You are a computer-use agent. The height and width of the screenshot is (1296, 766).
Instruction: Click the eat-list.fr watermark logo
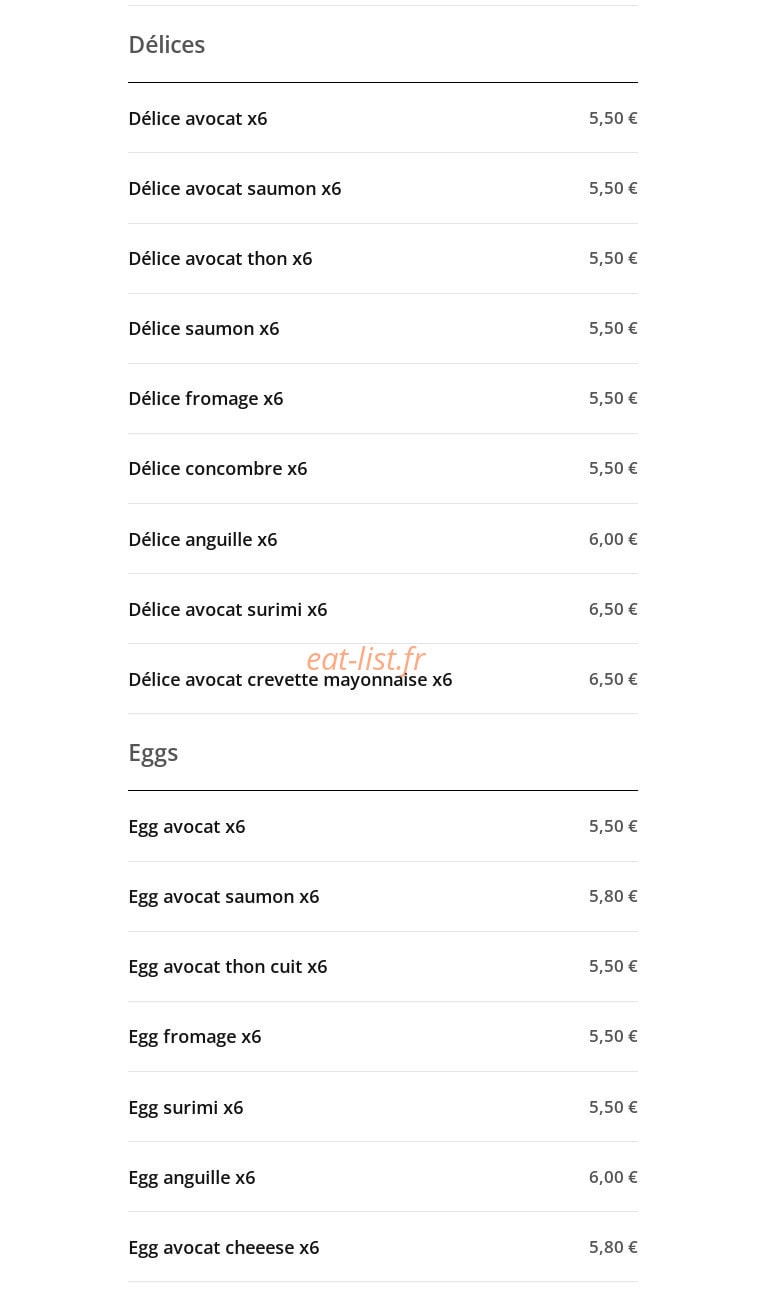pyautogui.click(x=366, y=659)
